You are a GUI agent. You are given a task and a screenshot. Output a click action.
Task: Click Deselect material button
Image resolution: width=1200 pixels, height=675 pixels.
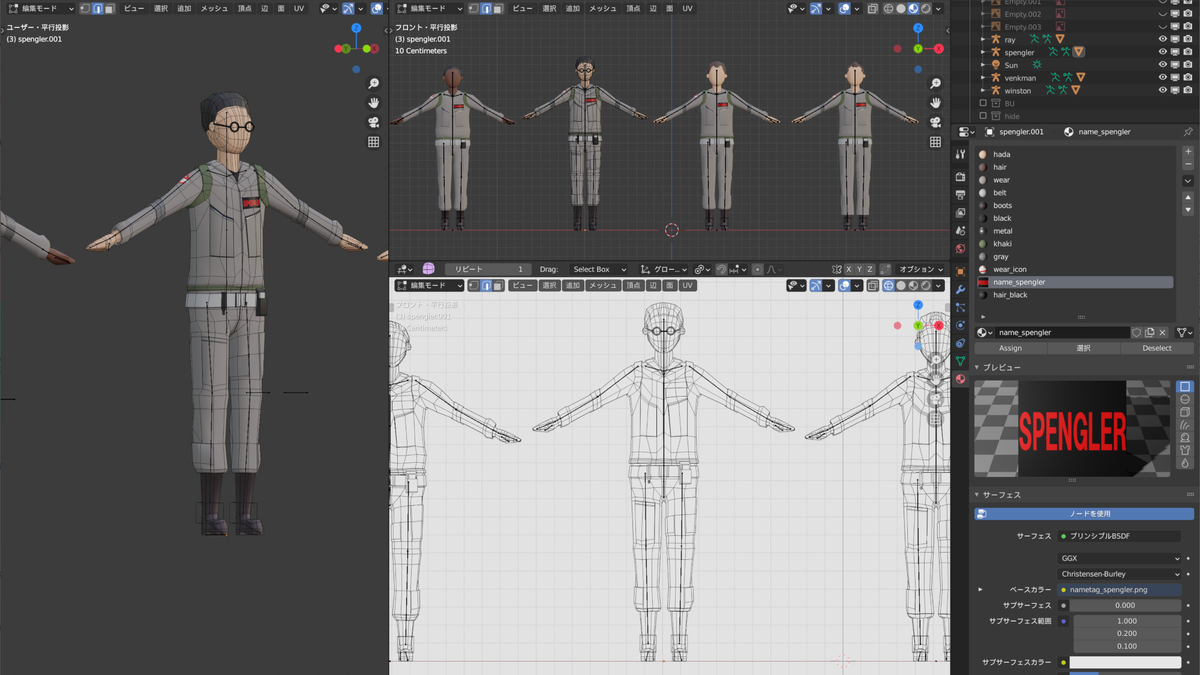1156,348
